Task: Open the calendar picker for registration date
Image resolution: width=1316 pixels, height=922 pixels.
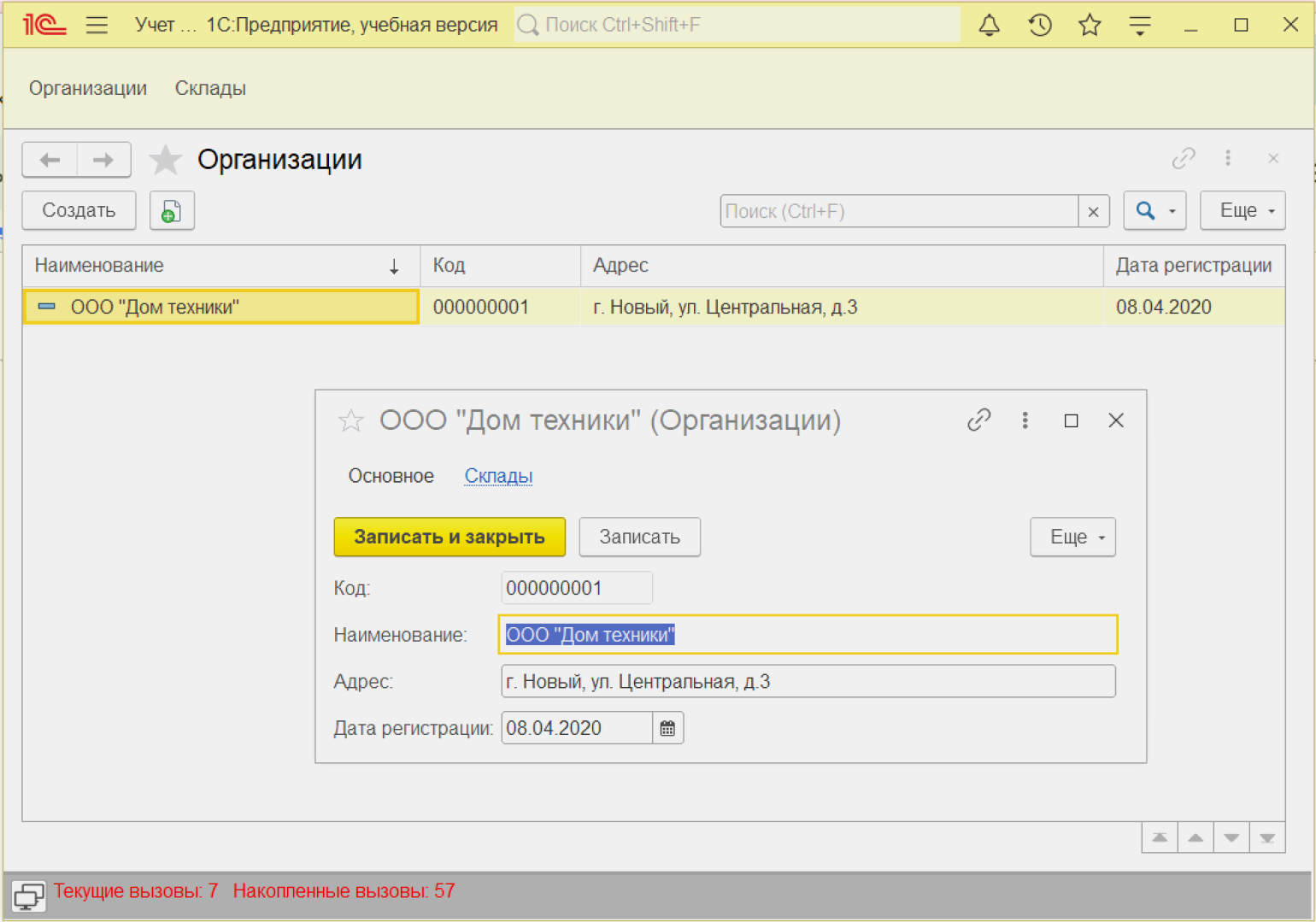Action: [667, 728]
